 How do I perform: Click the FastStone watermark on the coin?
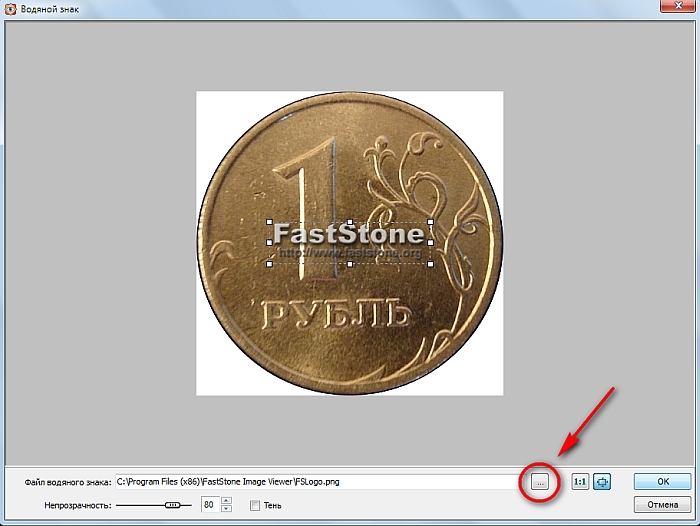(x=350, y=242)
